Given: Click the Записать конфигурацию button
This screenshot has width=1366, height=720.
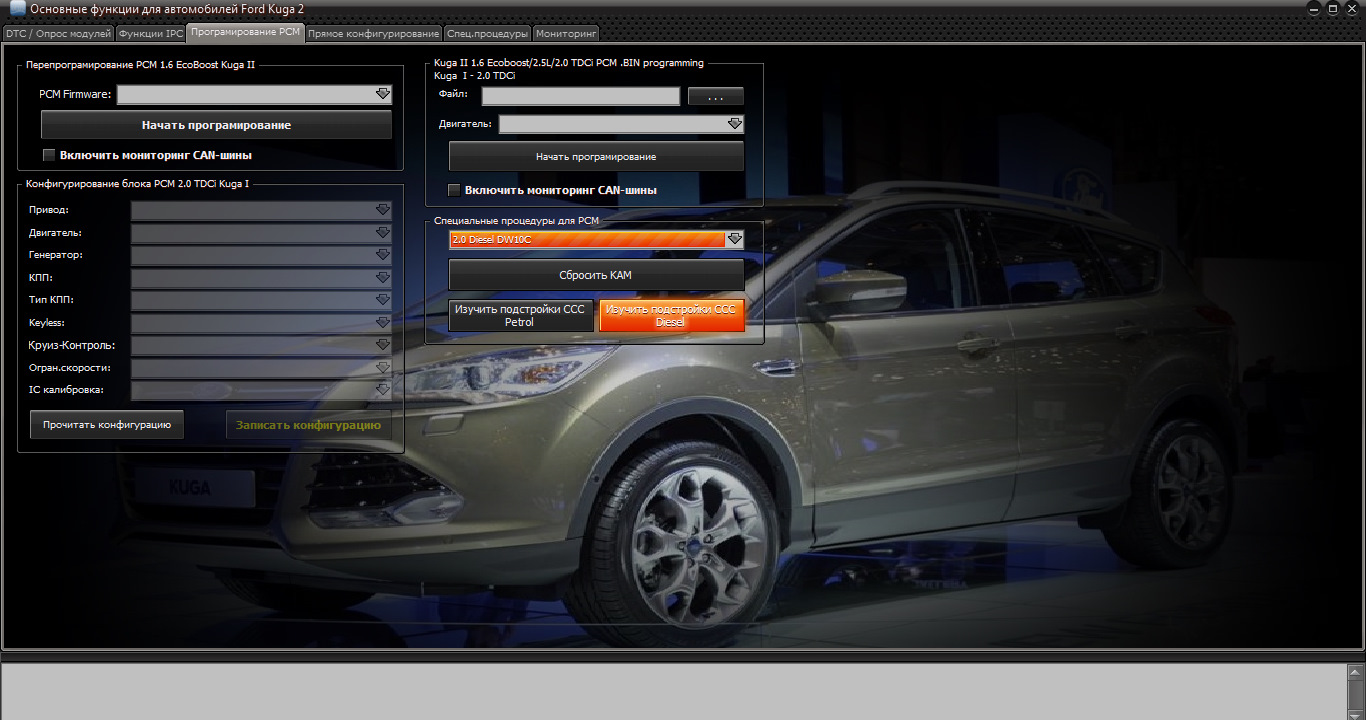Looking at the screenshot, I should click(x=309, y=425).
